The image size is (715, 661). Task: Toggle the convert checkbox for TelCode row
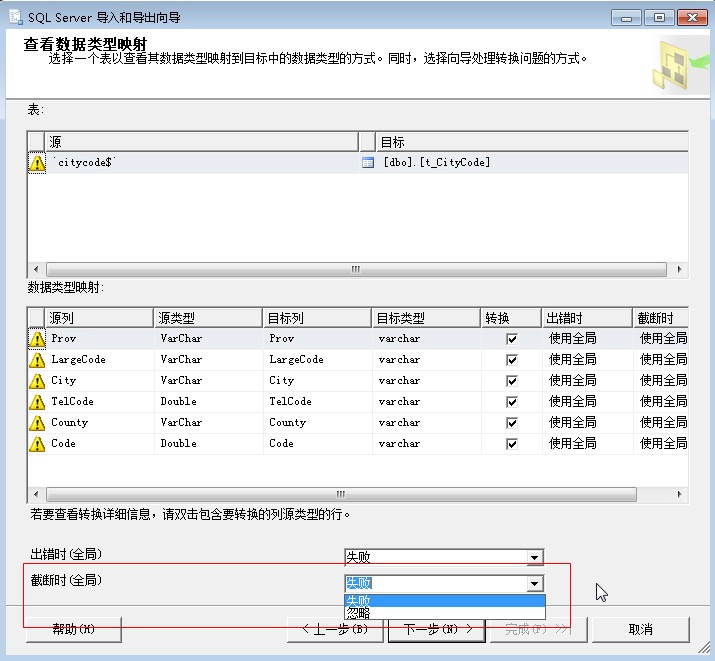[512, 402]
